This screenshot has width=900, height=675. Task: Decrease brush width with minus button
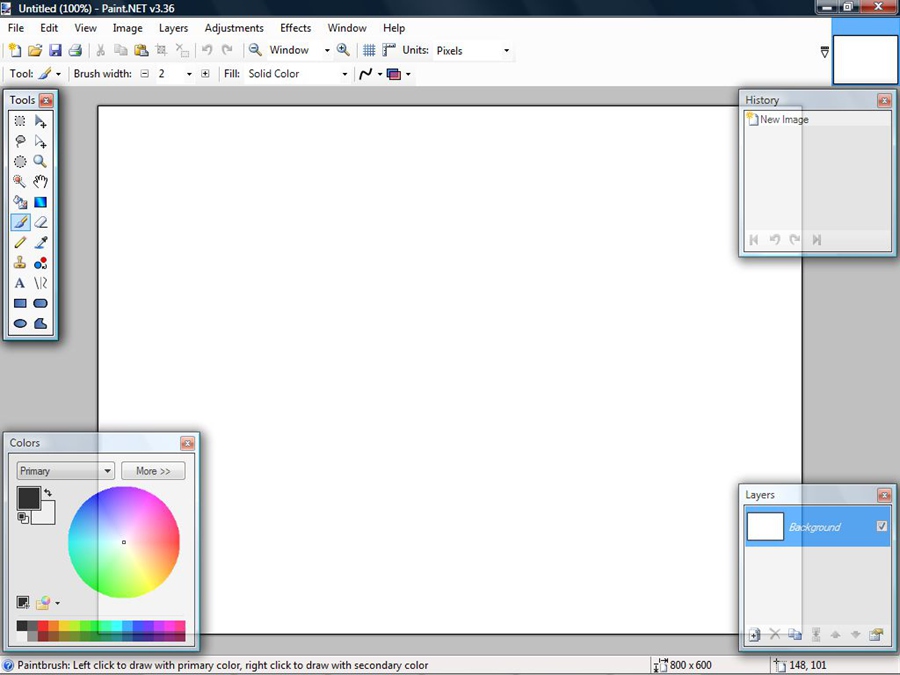pos(145,73)
